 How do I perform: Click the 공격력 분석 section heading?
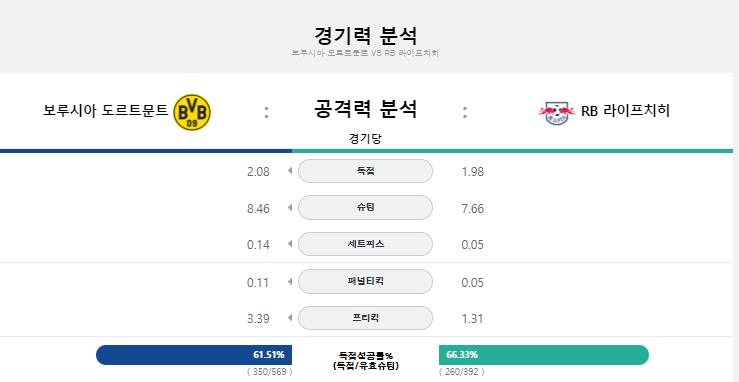pos(365,109)
